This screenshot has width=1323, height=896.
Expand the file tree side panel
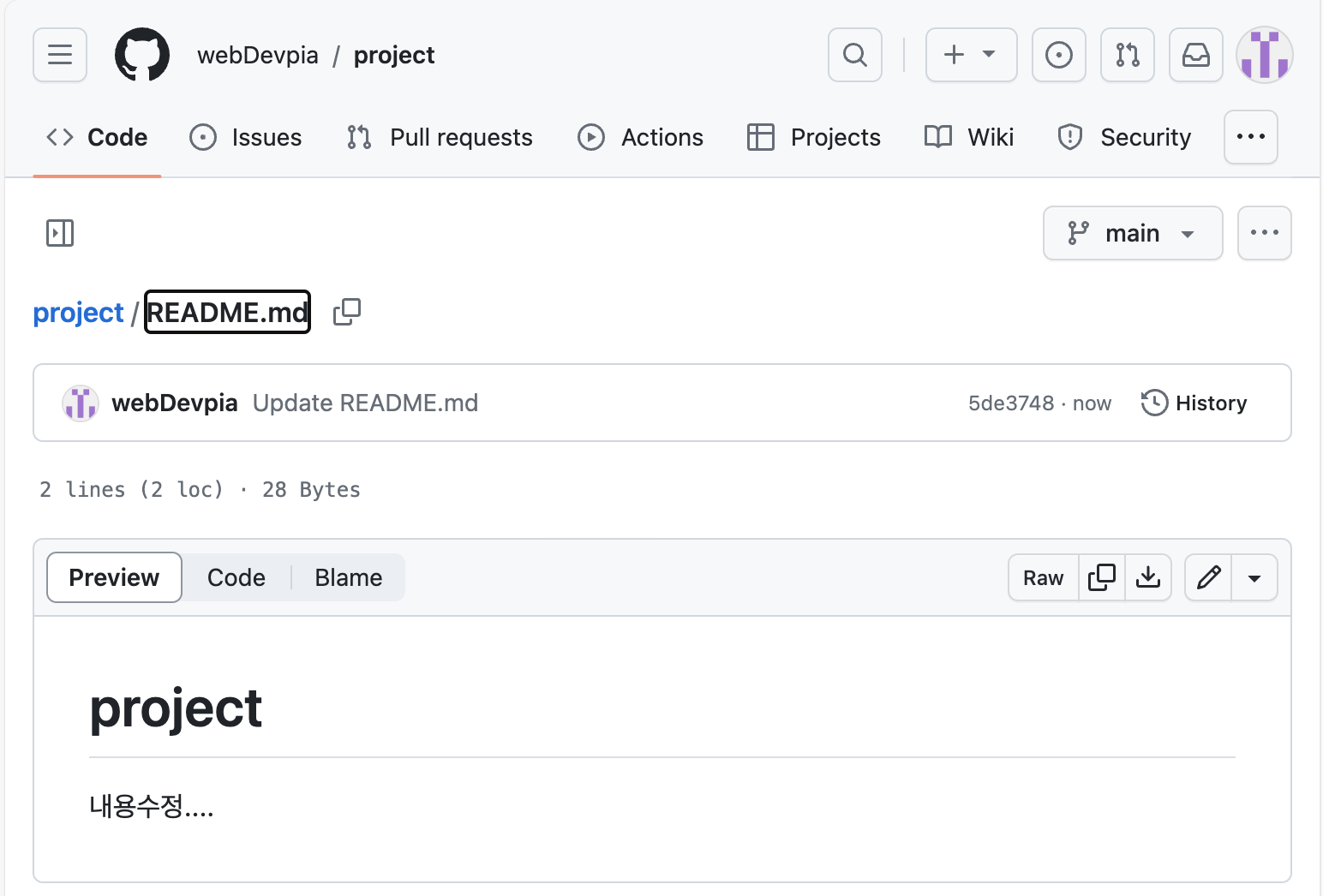(x=59, y=232)
